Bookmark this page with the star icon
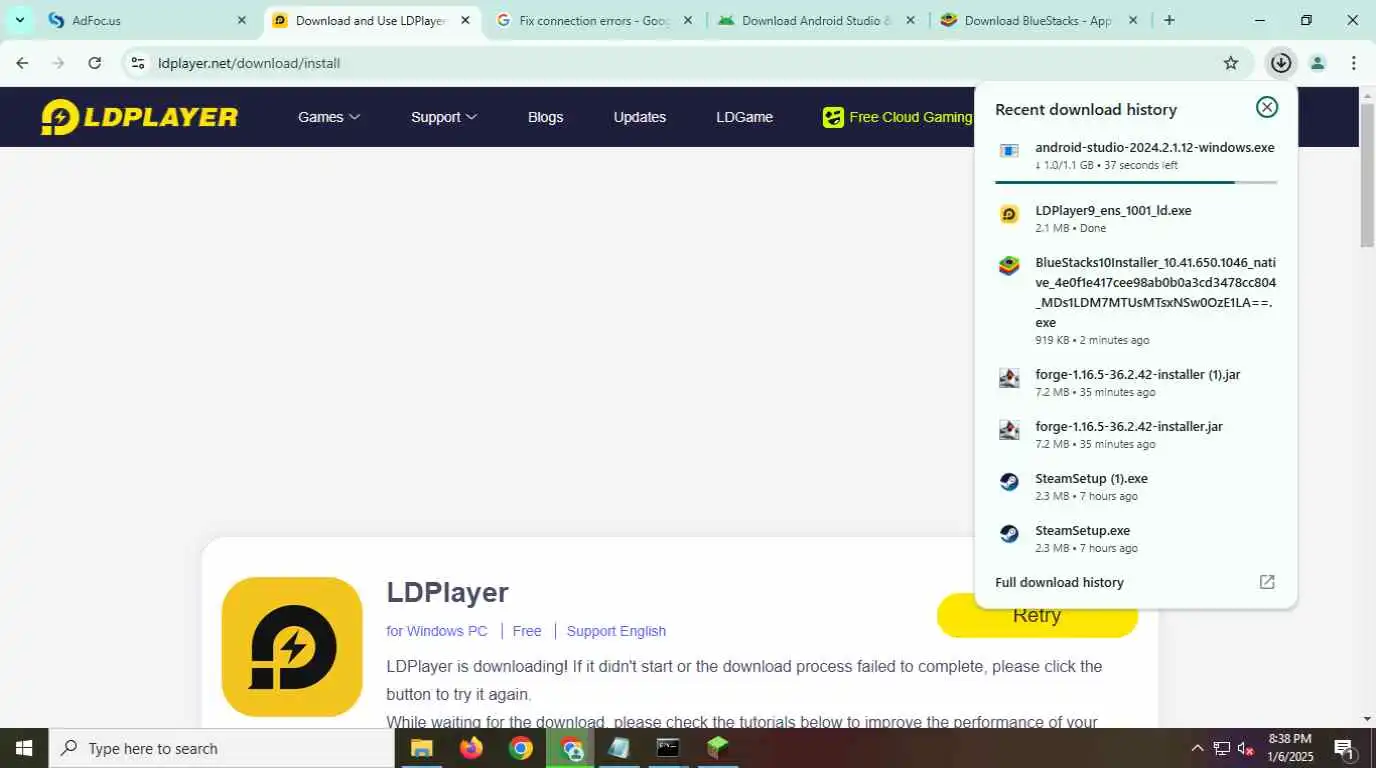 click(x=1231, y=63)
